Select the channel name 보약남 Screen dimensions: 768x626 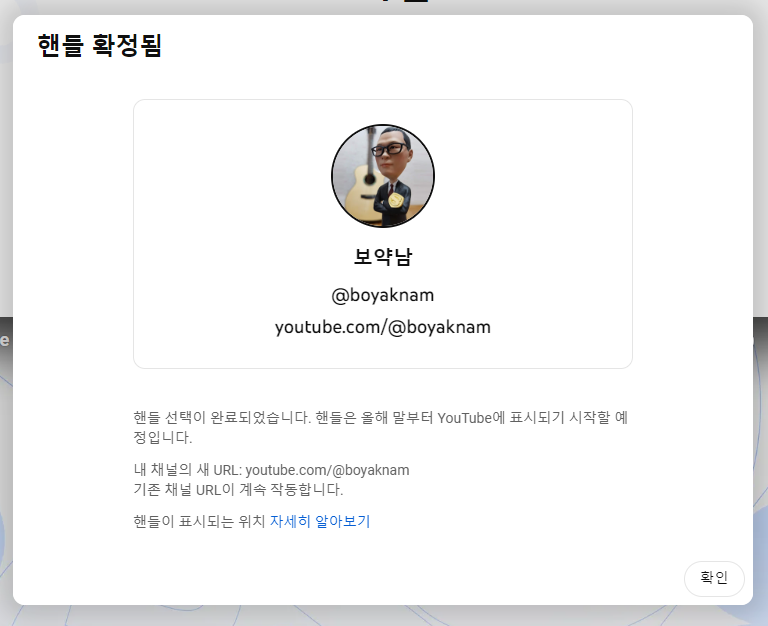click(383, 257)
